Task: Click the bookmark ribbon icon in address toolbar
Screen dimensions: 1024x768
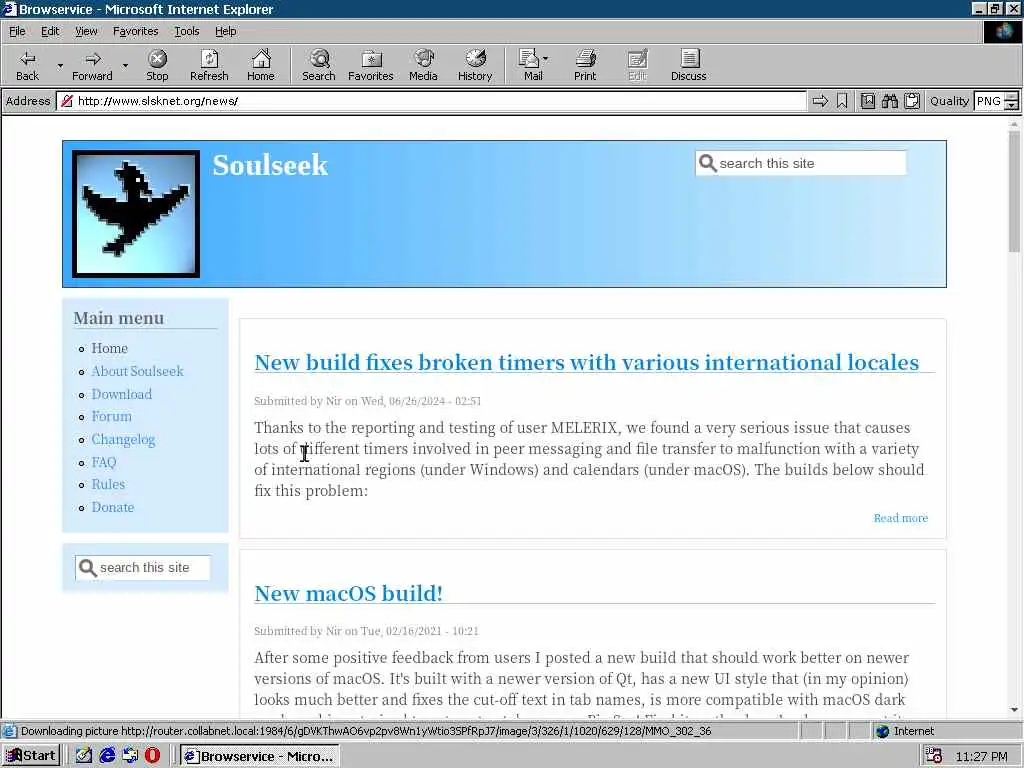Action: [x=842, y=101]
